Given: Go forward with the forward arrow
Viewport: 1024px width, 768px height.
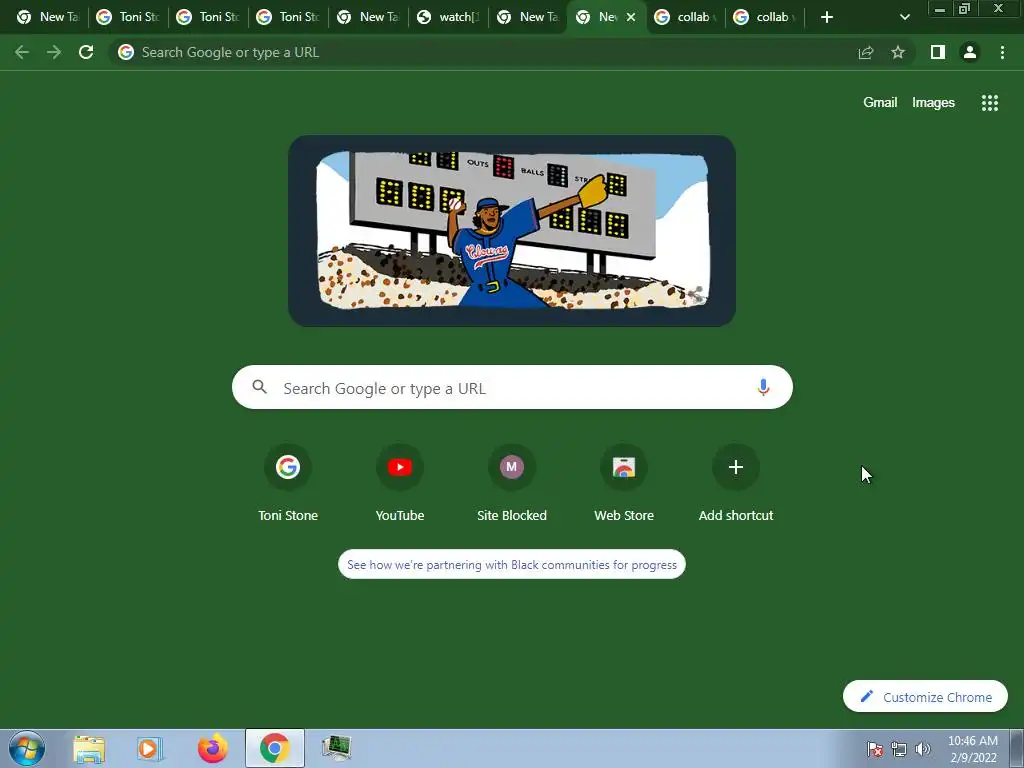Looking at the screenshot, I should [x=54, y=52].
